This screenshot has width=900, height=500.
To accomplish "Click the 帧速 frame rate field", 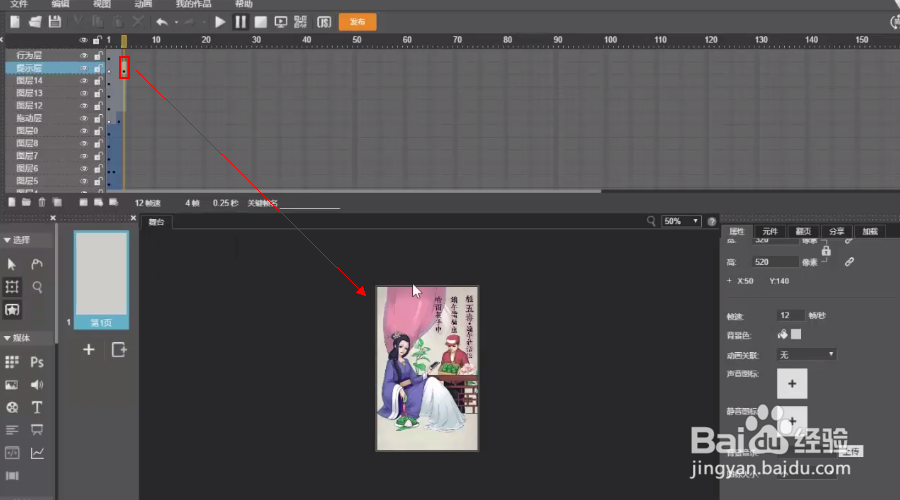I will [790, 315].
